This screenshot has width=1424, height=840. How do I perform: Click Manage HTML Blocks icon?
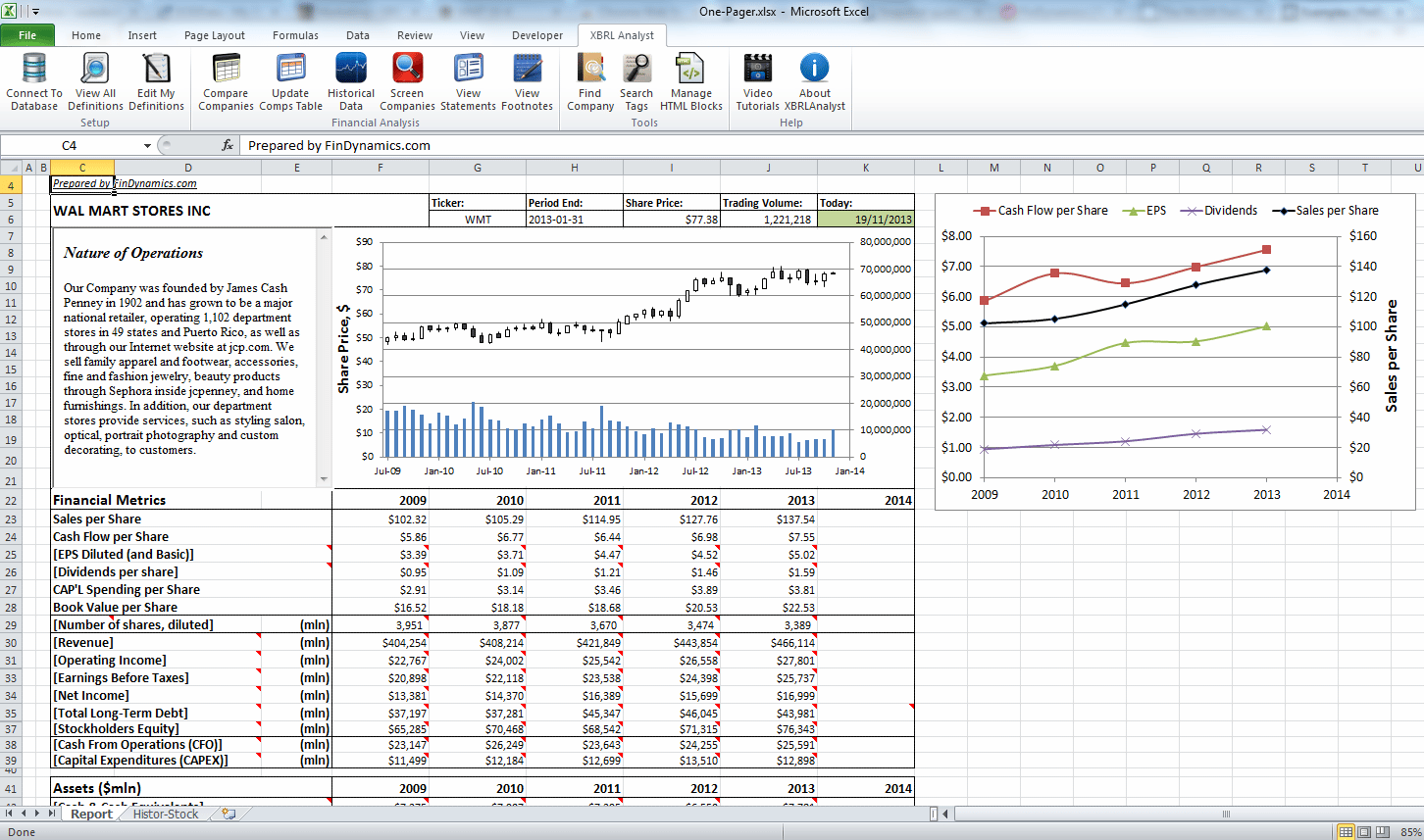pyautogui.click(x=690, y=80)
